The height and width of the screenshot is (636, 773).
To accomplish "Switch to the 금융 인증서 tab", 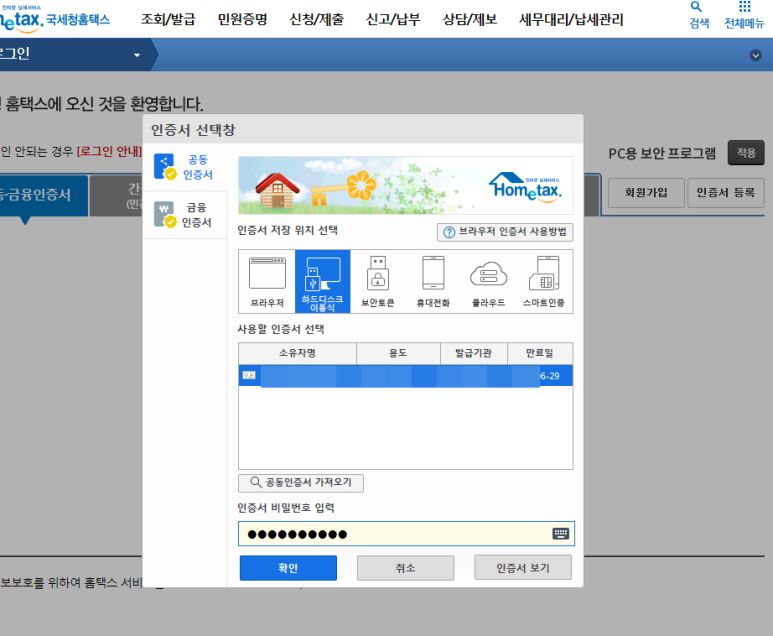I will pos(184,215).
